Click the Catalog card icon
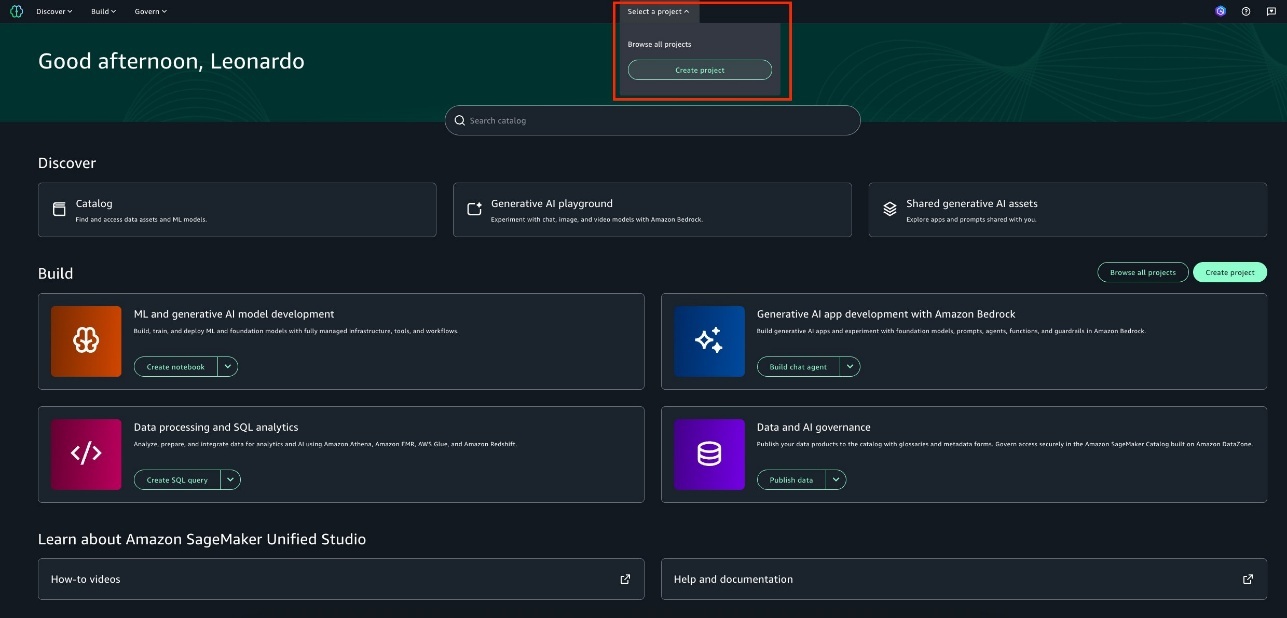The width and height of the screenshot is (1287, 618). click(59, 209)
